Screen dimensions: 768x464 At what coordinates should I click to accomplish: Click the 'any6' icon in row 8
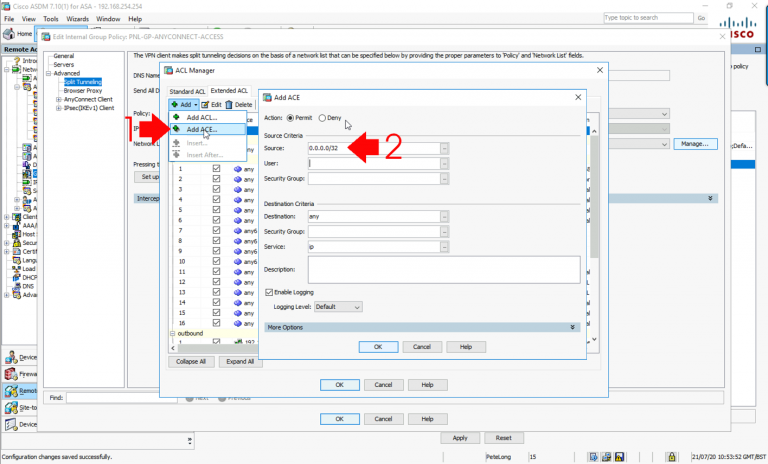tap(238, 241)
